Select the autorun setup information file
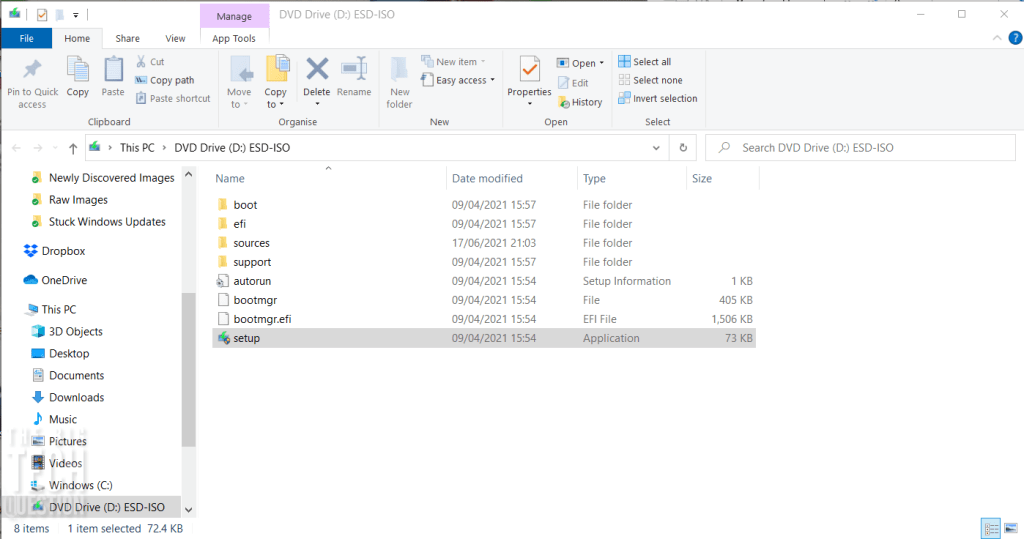The image size is (1024, 539). click(252, 282)
